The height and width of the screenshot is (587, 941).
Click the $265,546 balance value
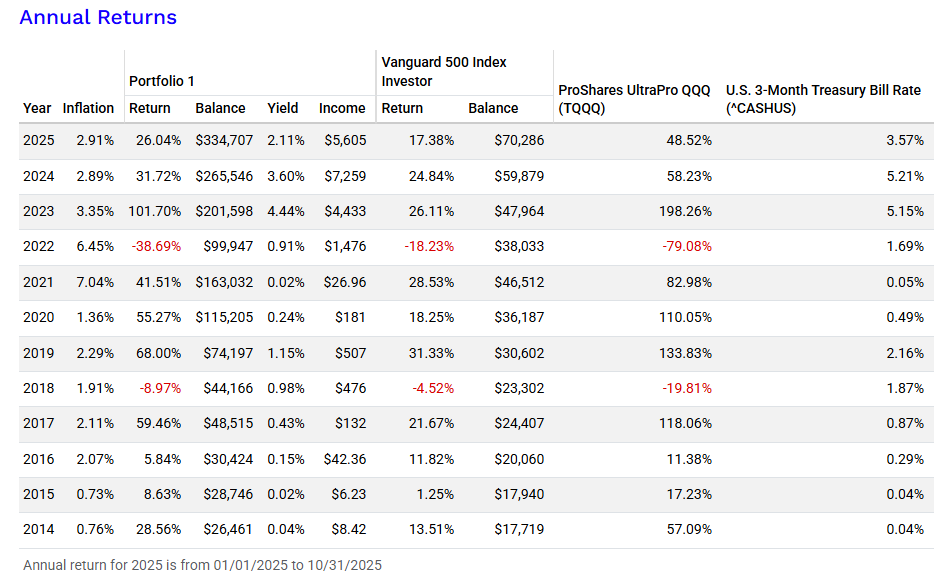coord(224,176)
